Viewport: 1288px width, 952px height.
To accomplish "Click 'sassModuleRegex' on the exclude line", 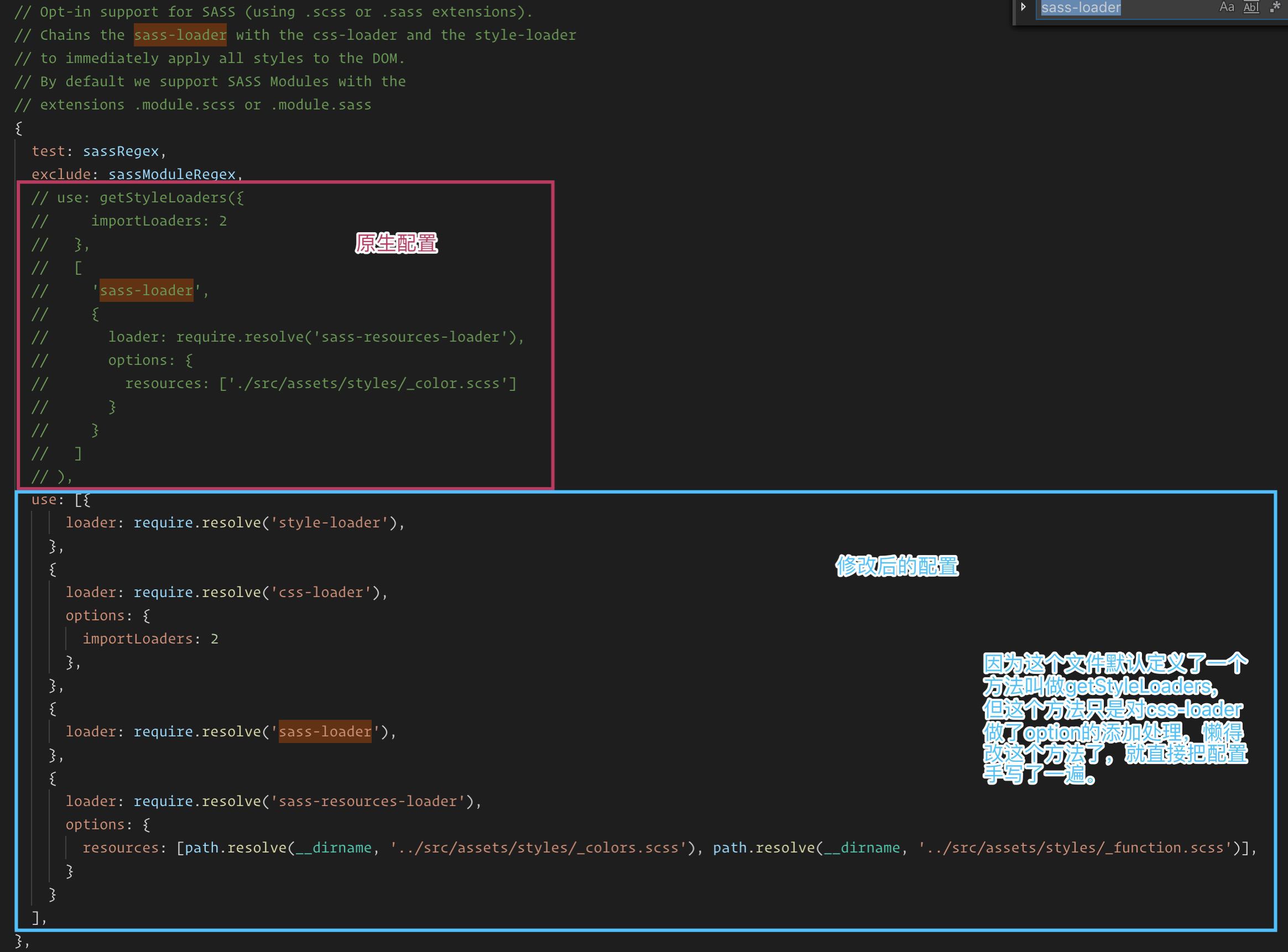I will pyautogui.click(x=172, y=174).
